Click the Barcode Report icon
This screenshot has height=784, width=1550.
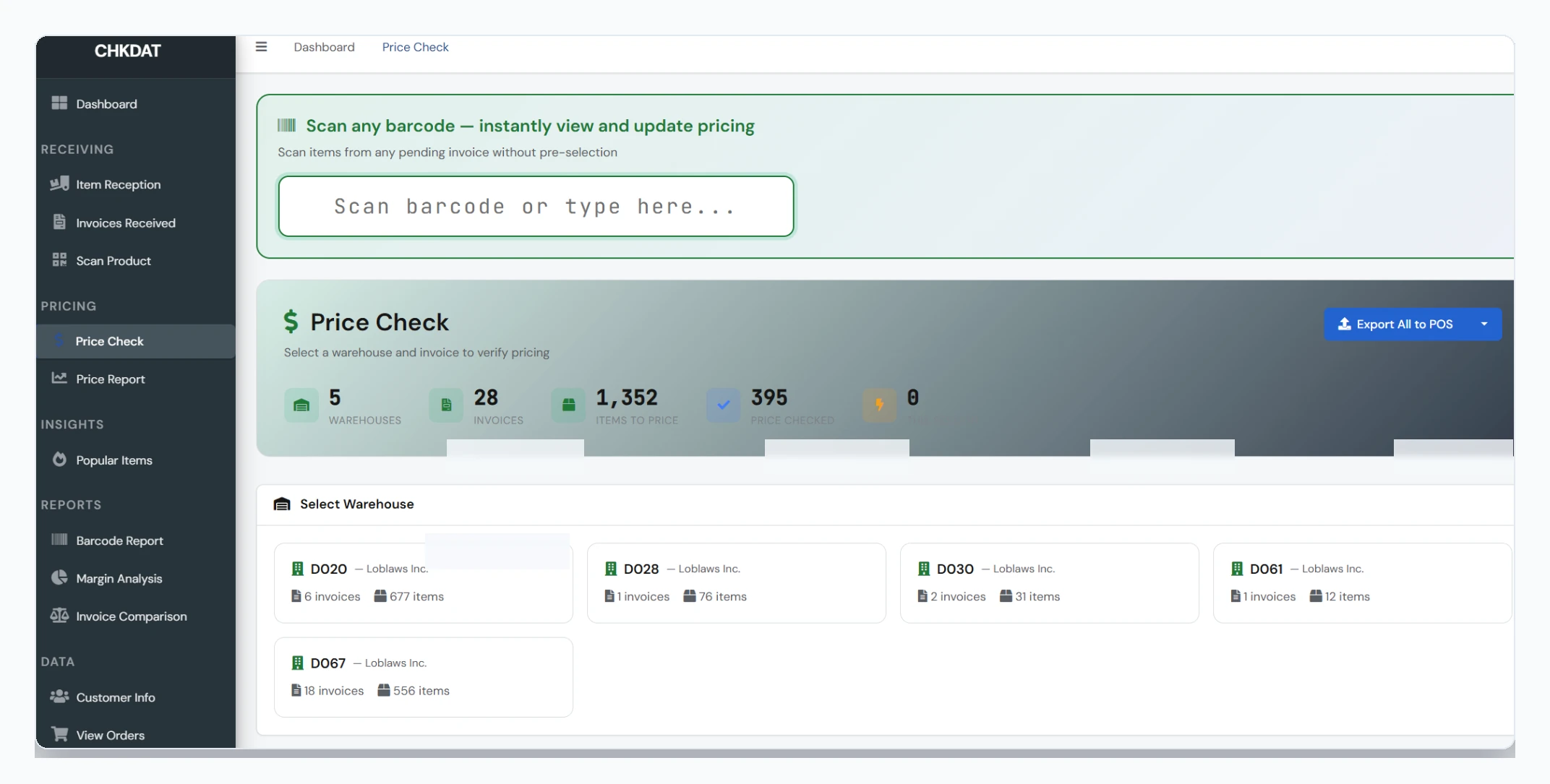point(59,540)
